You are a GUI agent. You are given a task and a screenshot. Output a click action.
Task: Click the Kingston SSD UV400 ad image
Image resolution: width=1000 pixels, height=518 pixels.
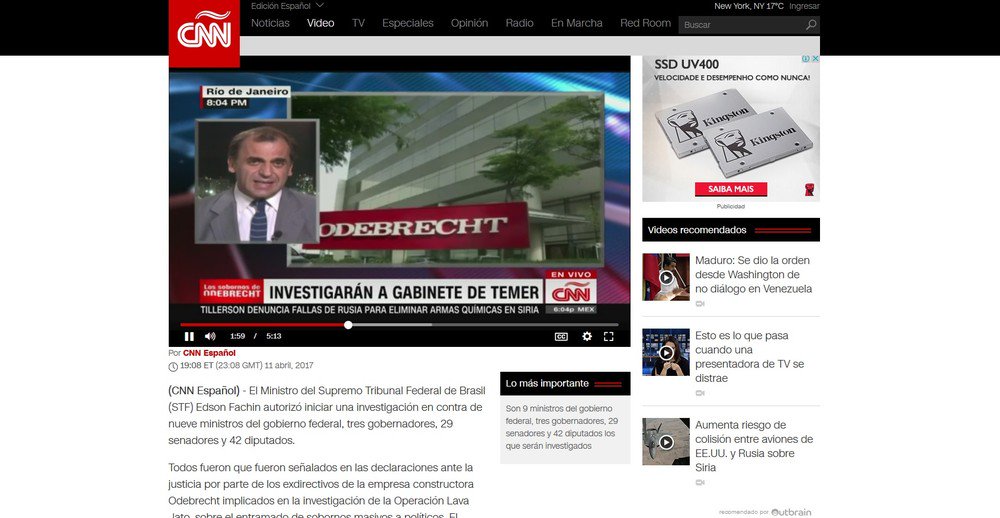pyautogui.click(x=731, y=128)
